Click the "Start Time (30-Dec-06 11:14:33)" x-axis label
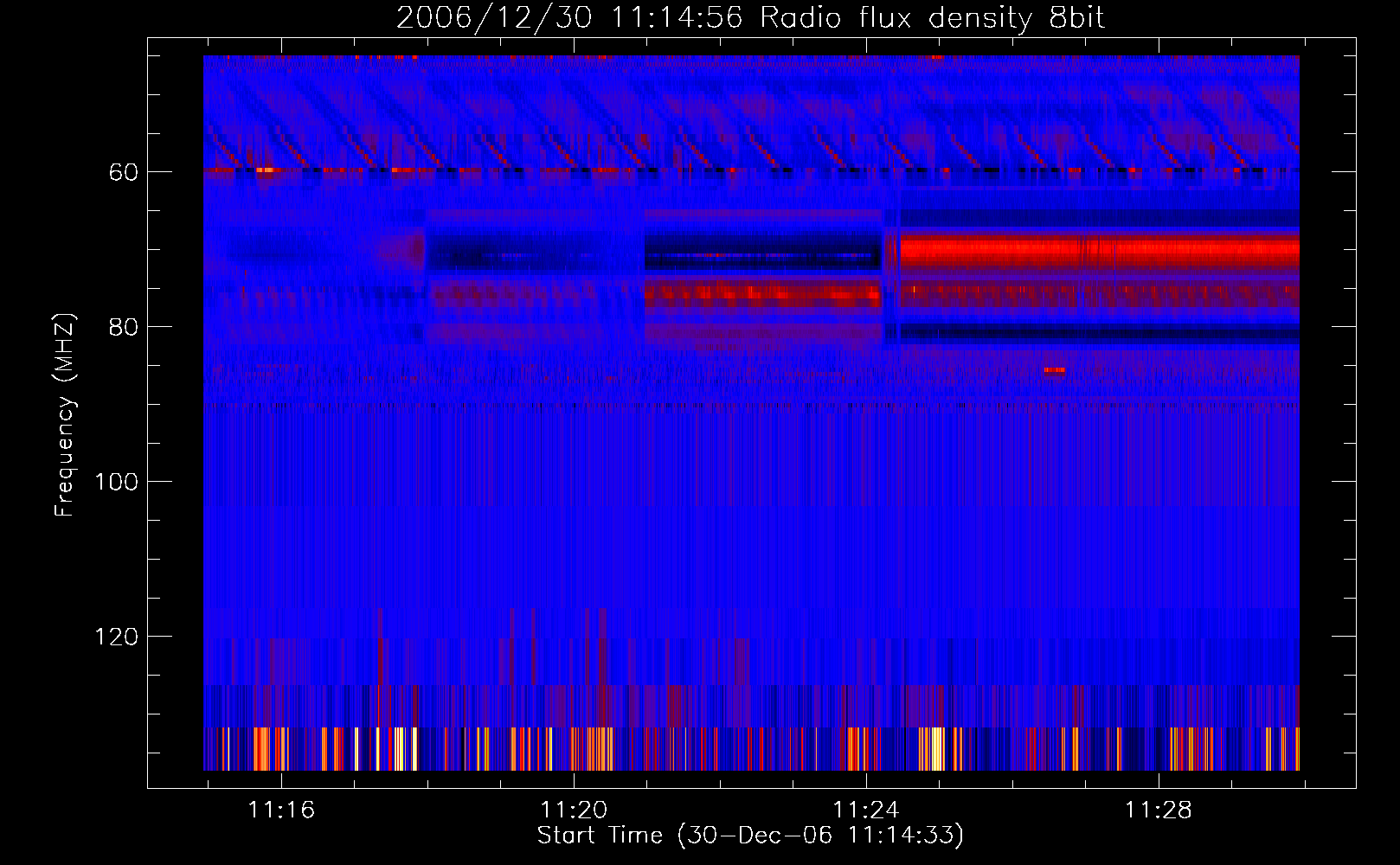 (750, 836)
